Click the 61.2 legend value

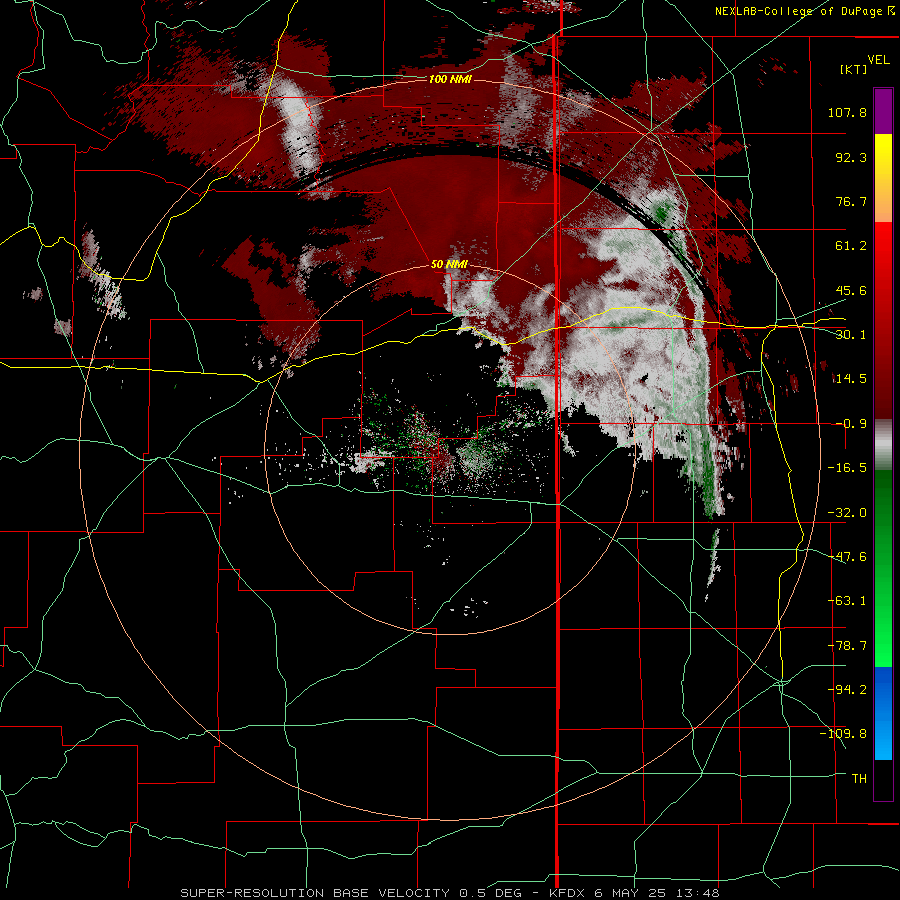[x=851, y=246]
